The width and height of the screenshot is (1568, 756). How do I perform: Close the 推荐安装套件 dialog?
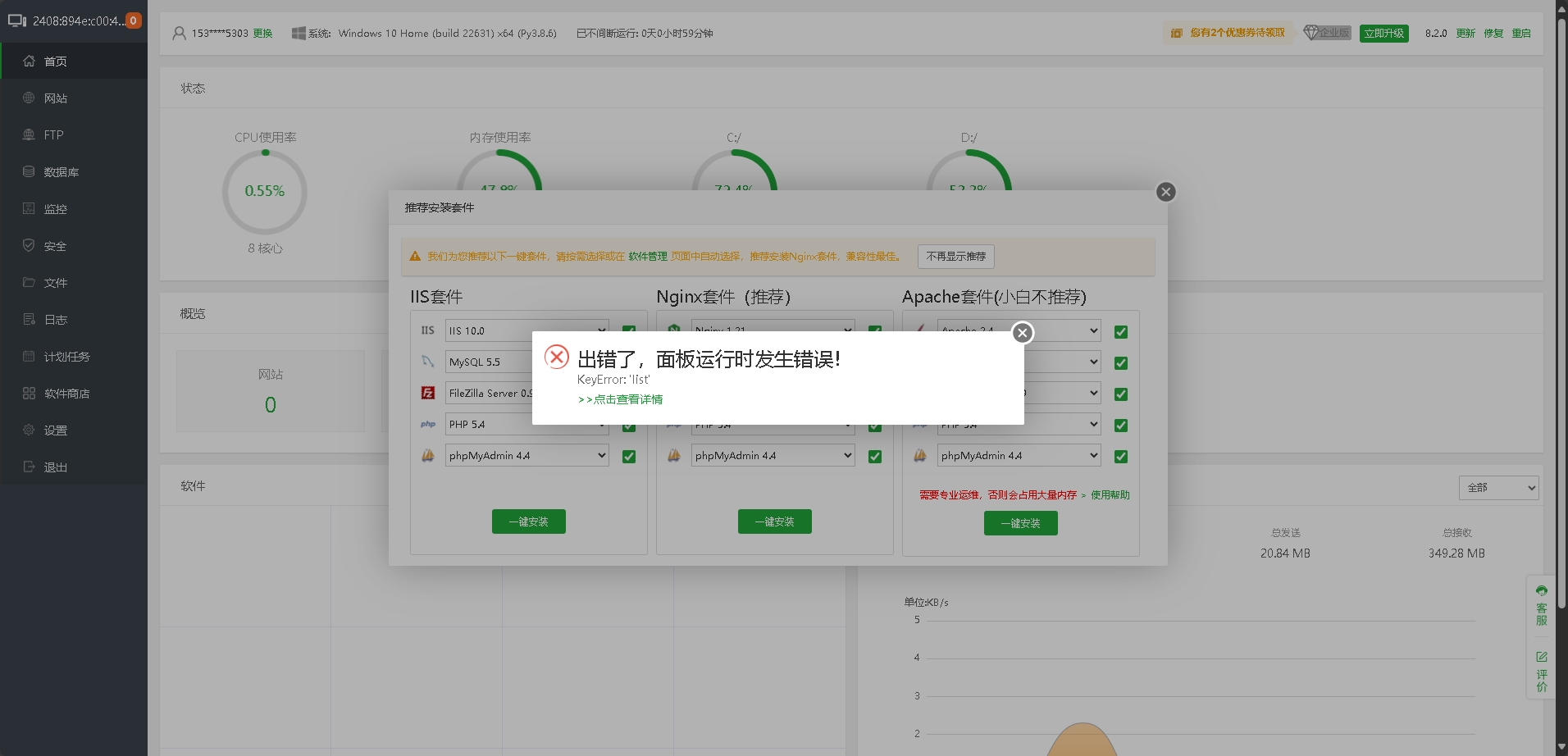click(x=1165, y=192)
